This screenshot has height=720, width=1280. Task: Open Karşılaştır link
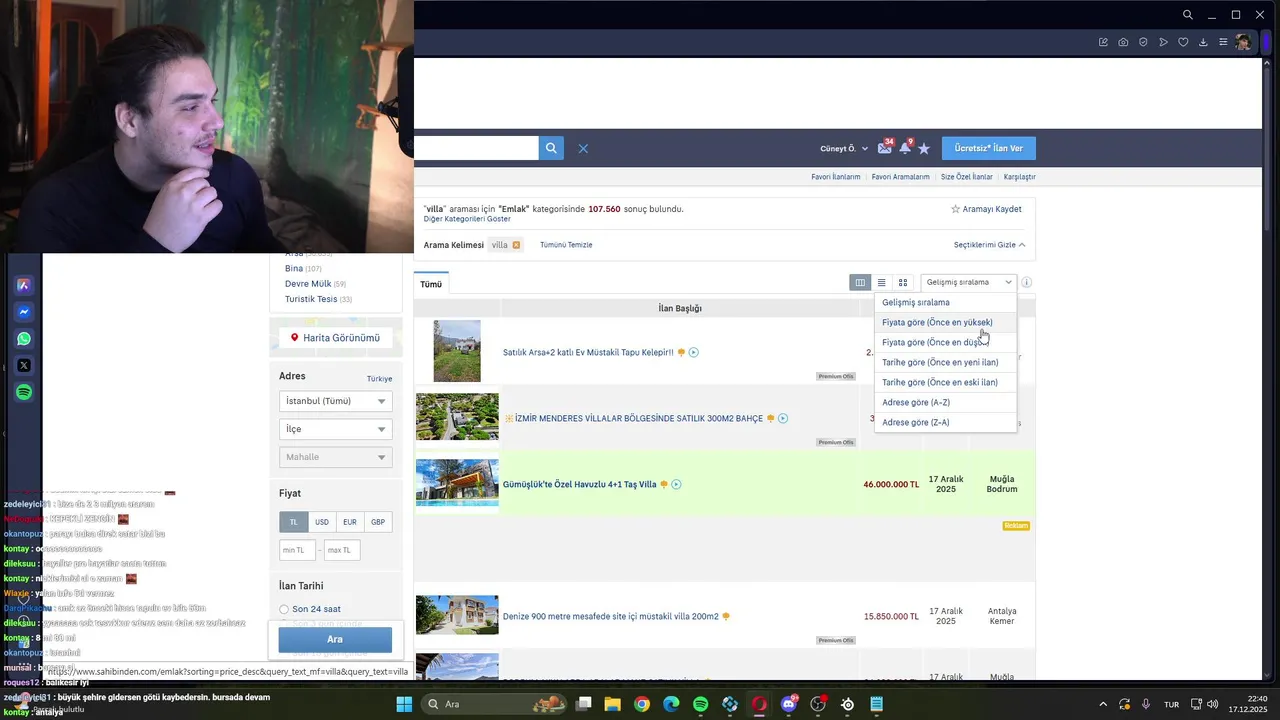pyautogui.click(x=1019, y=177)
